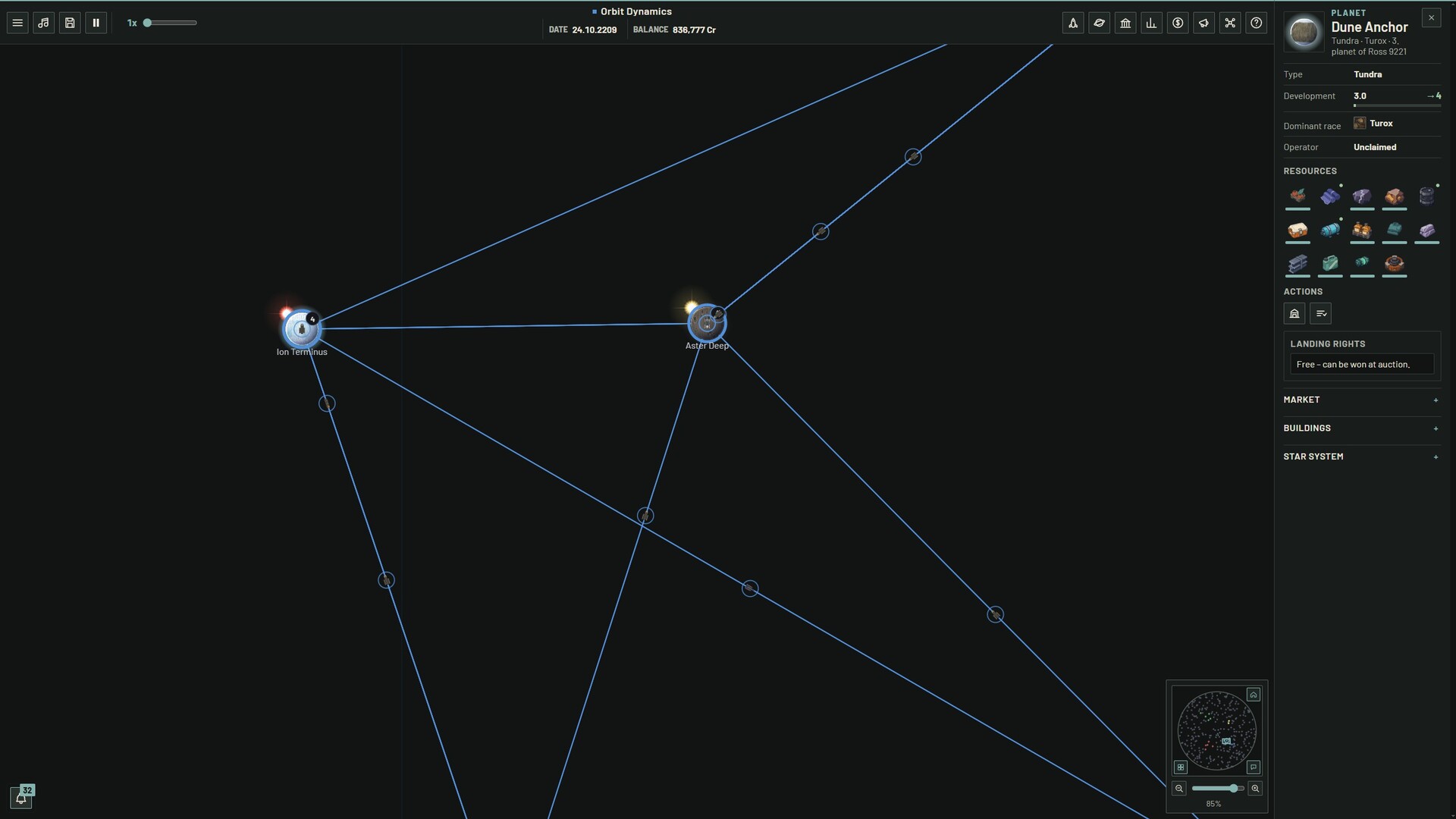Open the help question mark icon

[1257, 23]
